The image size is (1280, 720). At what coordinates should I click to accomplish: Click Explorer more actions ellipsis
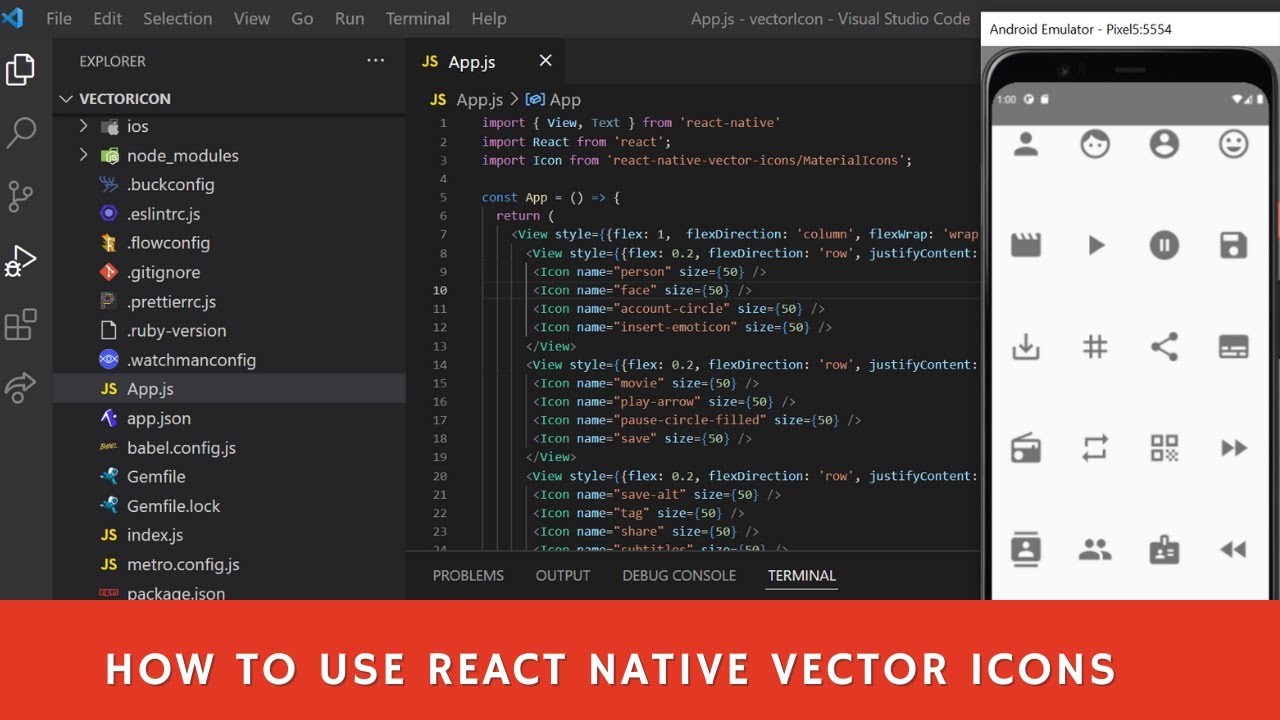(x=375, y=61)
